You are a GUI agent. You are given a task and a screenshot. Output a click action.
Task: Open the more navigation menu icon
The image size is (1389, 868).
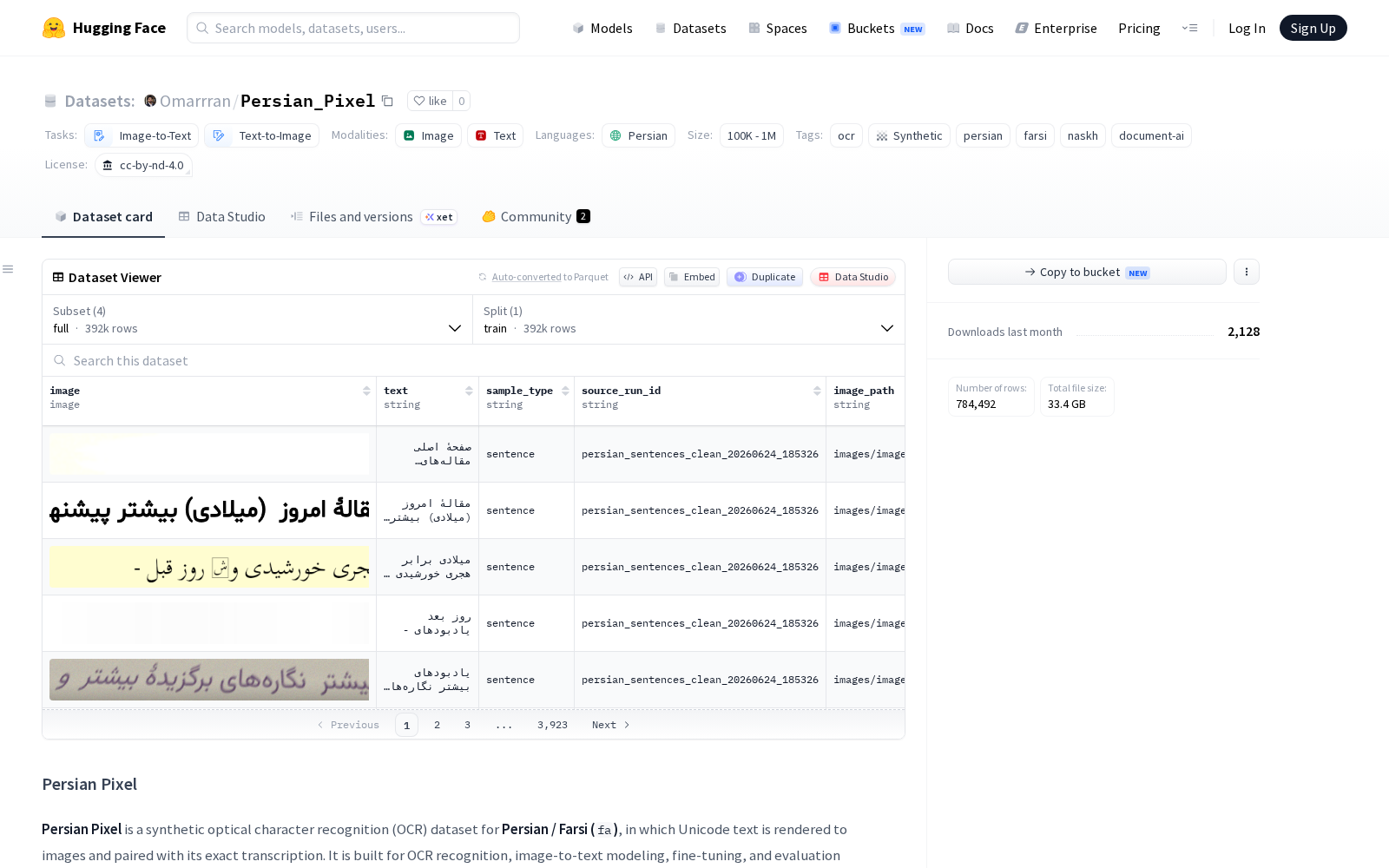pyautogui.click(x=1189, y=28)
